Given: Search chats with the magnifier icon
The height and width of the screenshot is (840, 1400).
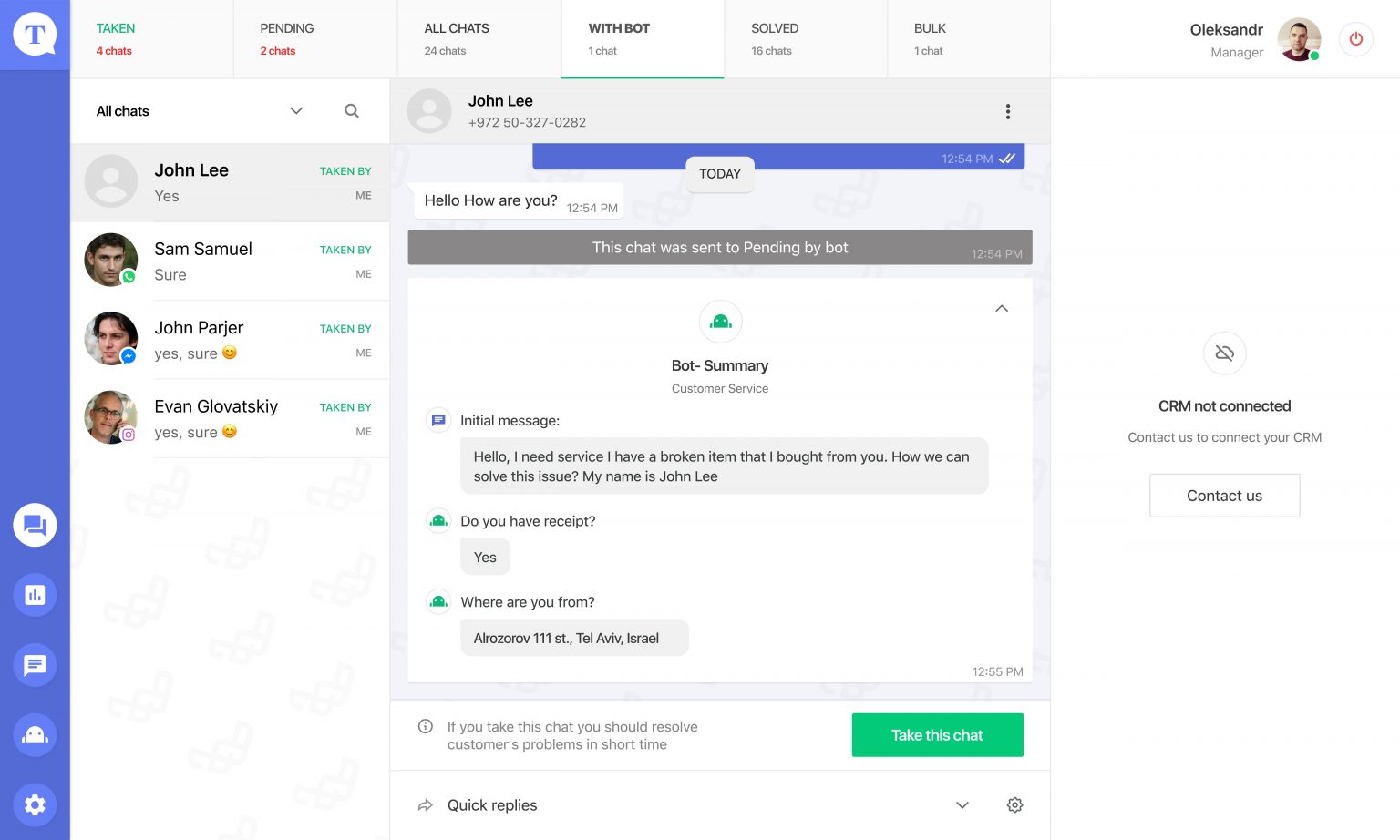Looking at the screenshot, I should tap(352, 111).
